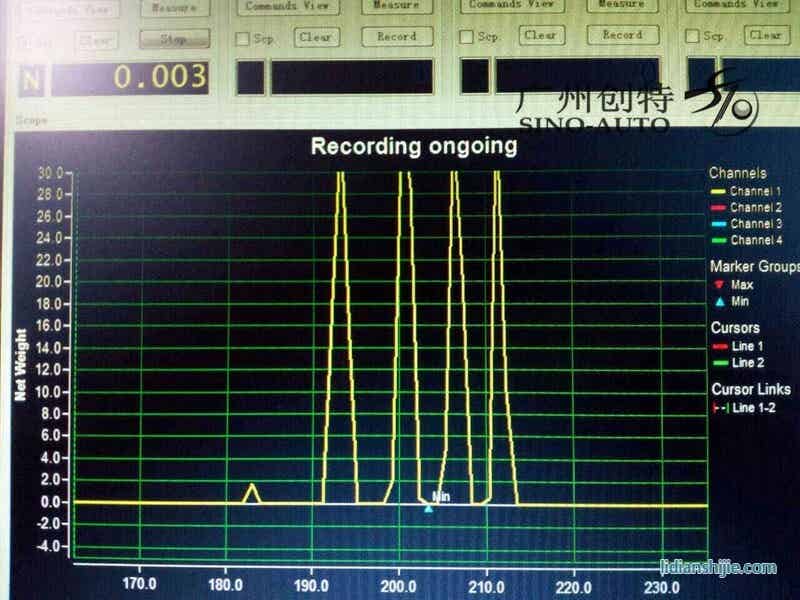The width and height of the screenshot is (800, 600).
Task: Click the N unit indicator beside the weight readout
Action: click(32, 77)
